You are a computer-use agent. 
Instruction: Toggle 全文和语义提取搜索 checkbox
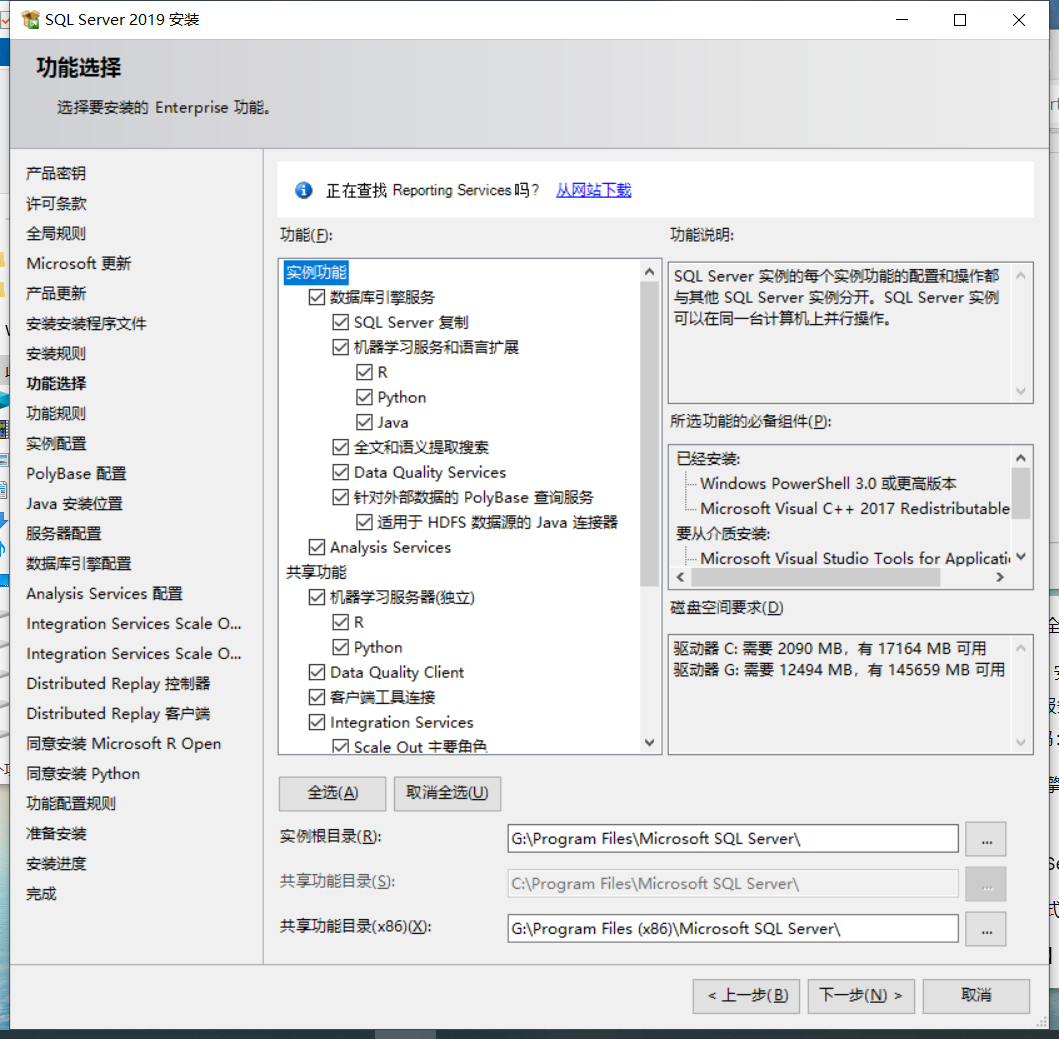[340, 447]
